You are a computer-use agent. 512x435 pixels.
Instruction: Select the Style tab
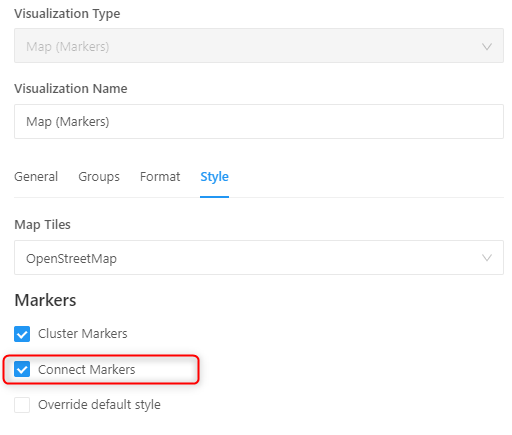click(x=214, y=177)
